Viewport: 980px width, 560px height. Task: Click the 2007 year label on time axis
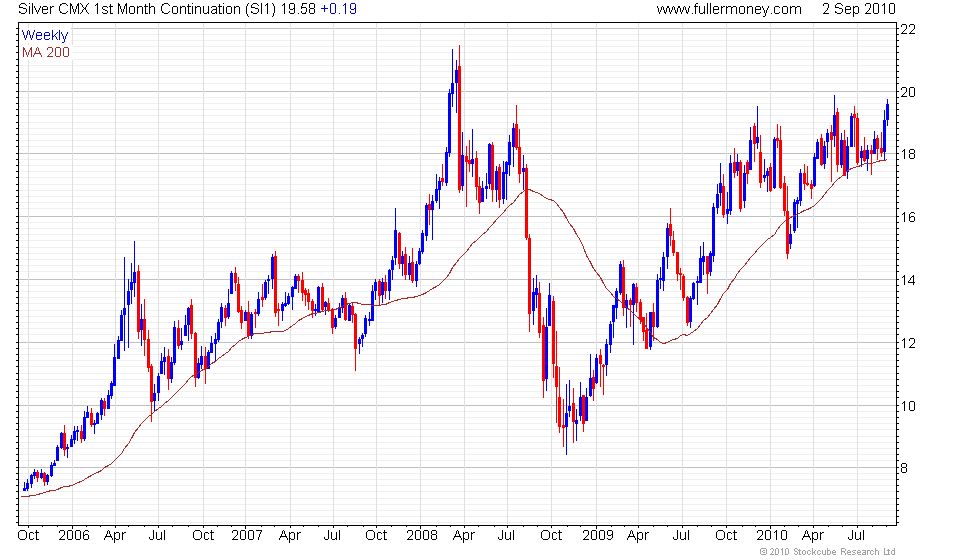point(247,536)
